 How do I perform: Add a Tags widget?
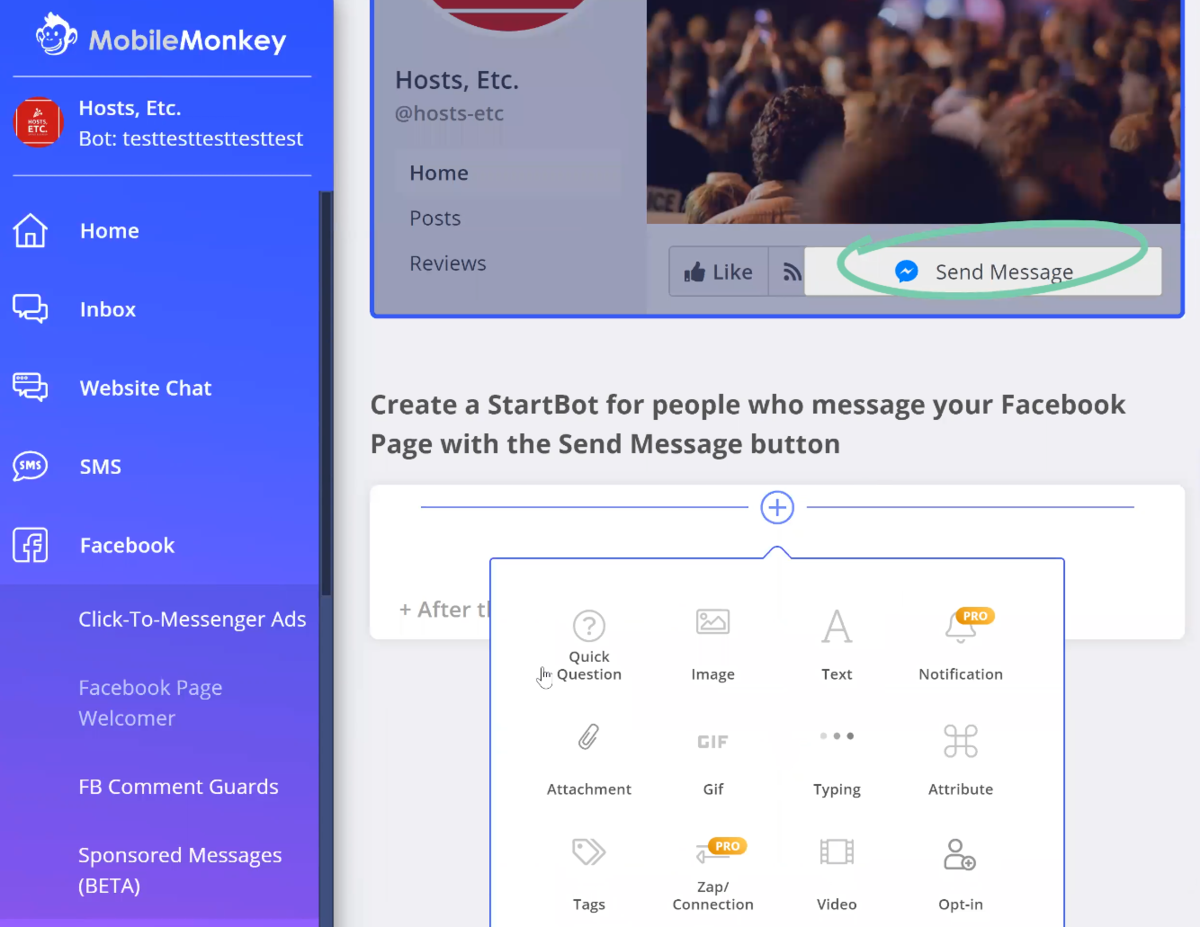[589, 875]
